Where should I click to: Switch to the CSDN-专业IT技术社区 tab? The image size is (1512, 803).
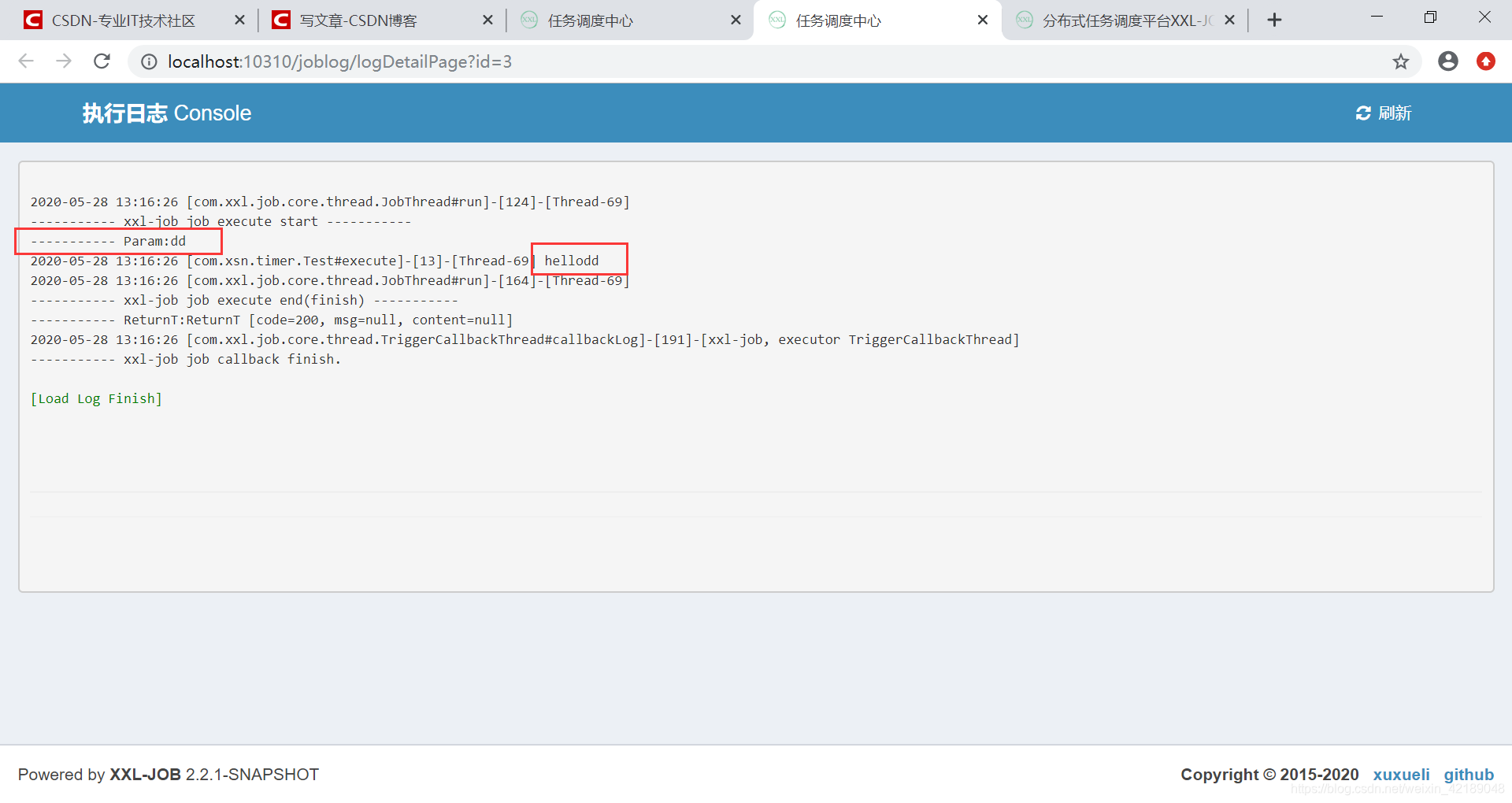point(124,20)
